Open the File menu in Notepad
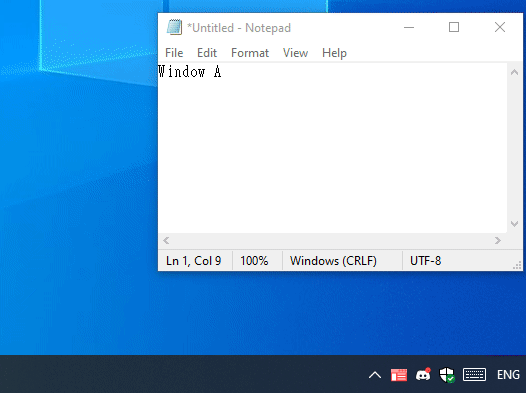Image resolution: width=526 pixels, height=393 pixels. click(x=174, y=53)
